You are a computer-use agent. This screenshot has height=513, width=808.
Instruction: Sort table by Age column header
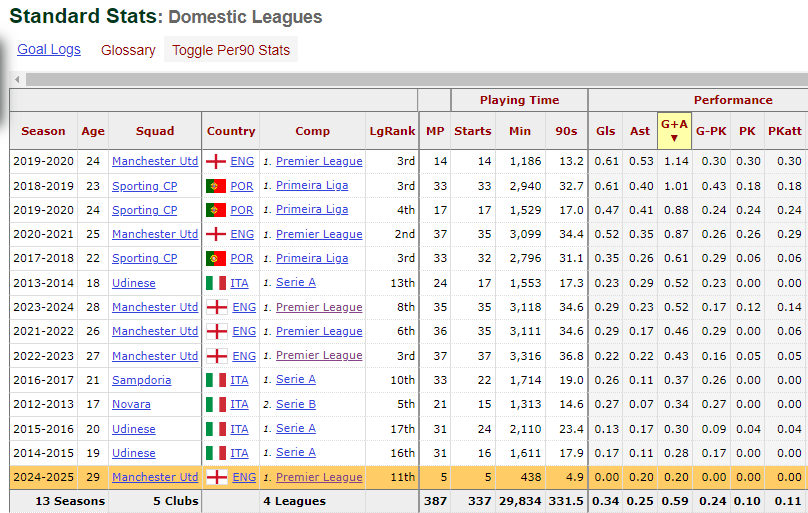pyautogui.click(x=93, y=131)
